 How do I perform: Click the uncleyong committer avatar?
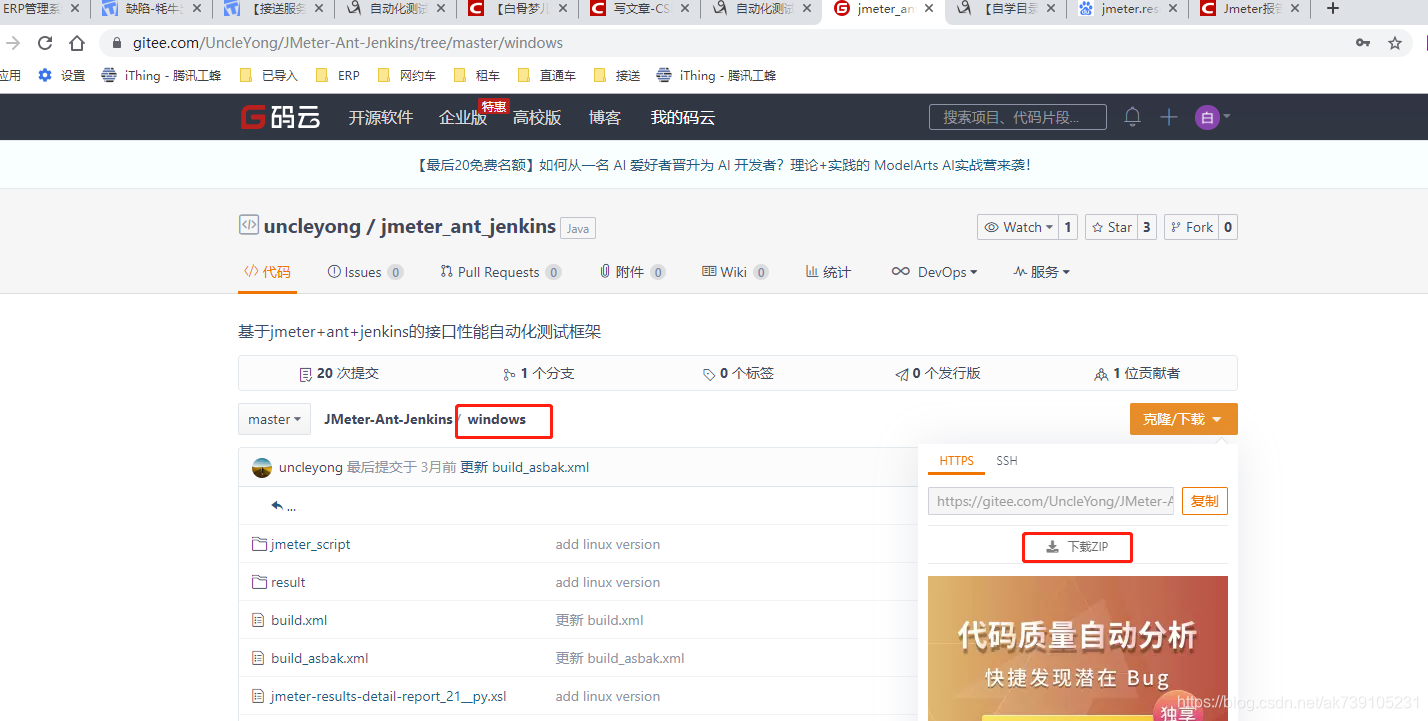262,467
